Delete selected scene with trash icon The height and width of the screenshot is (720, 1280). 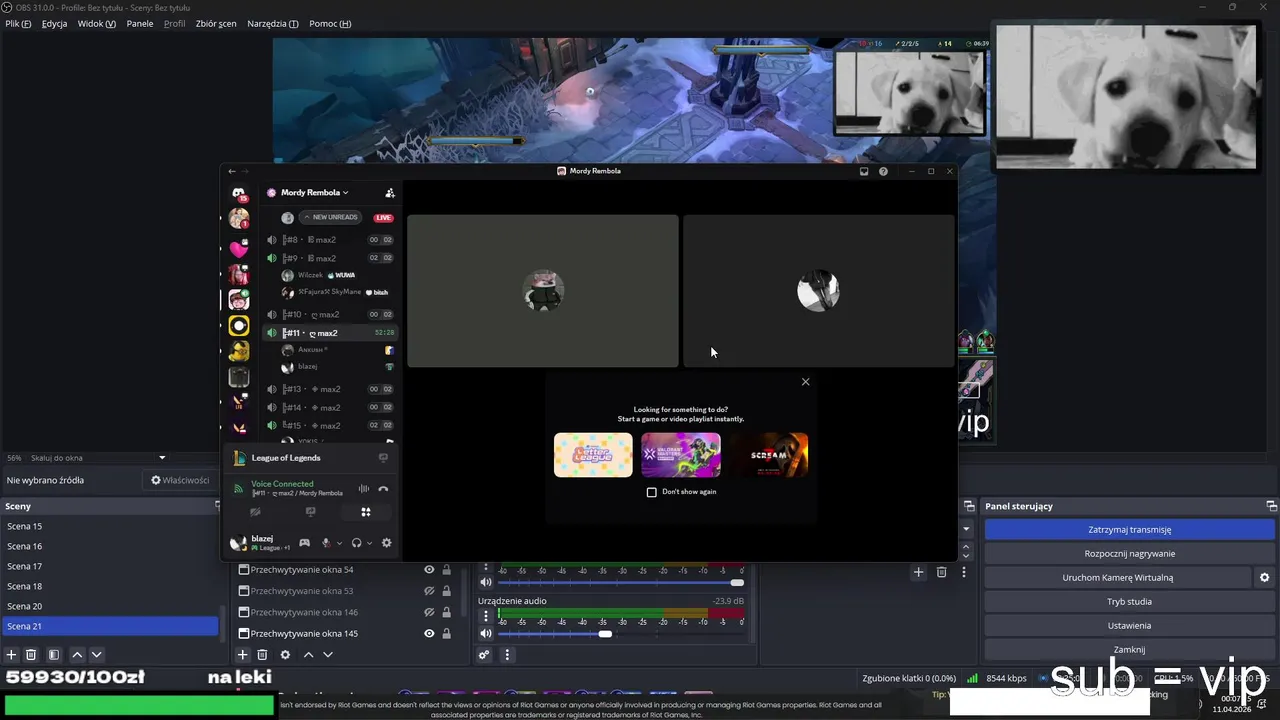31,655
